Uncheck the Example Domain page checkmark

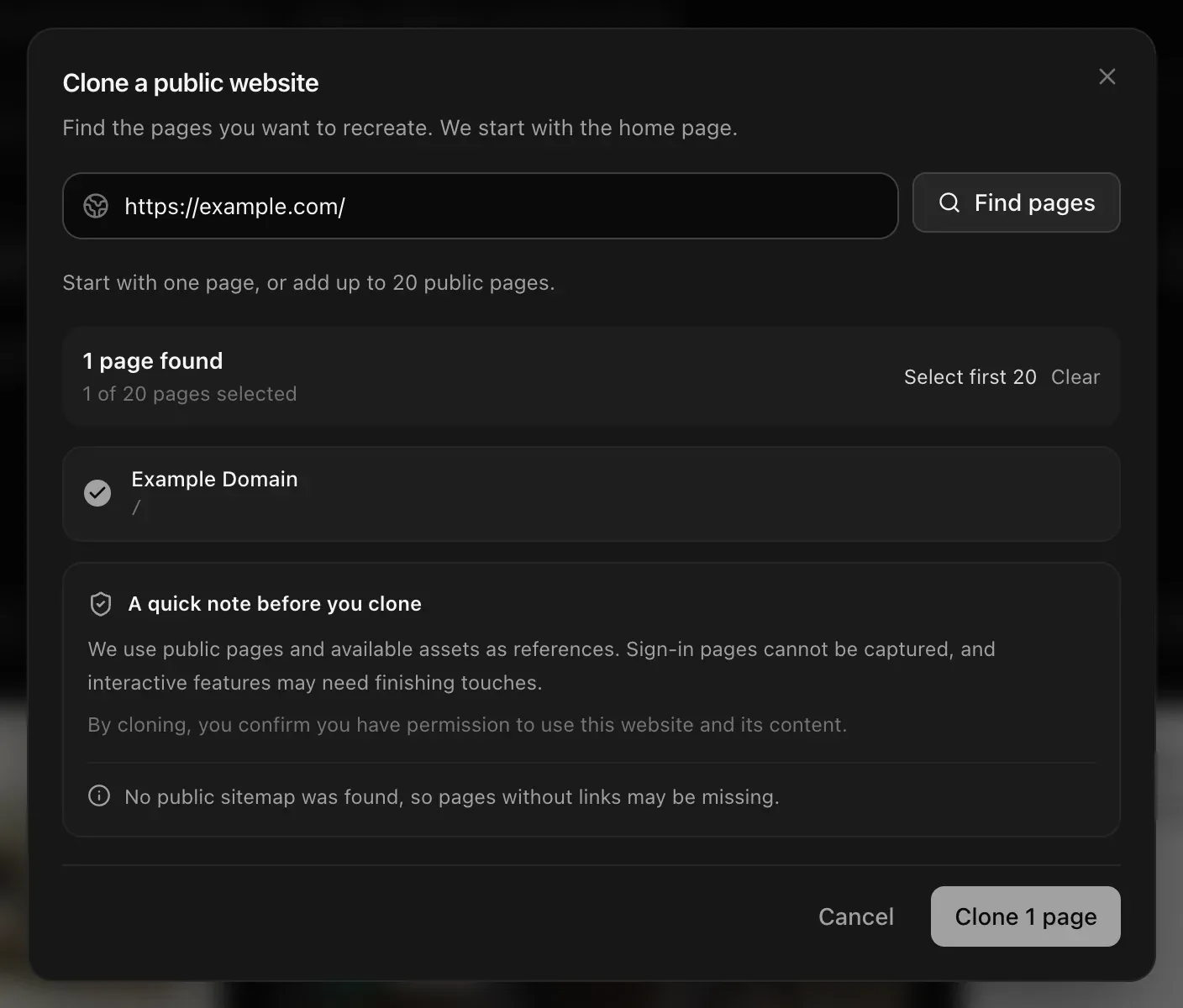click(97, 493)
